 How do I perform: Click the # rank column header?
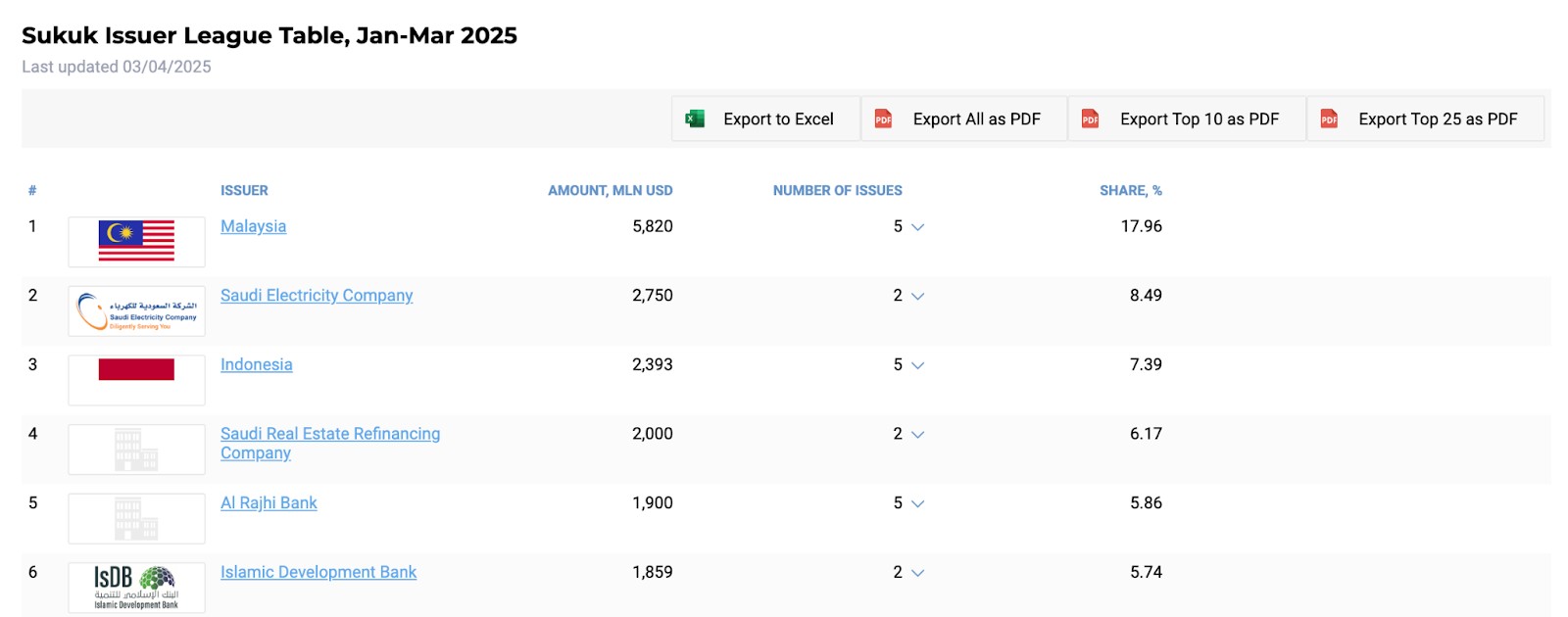(x=32, y=191)
